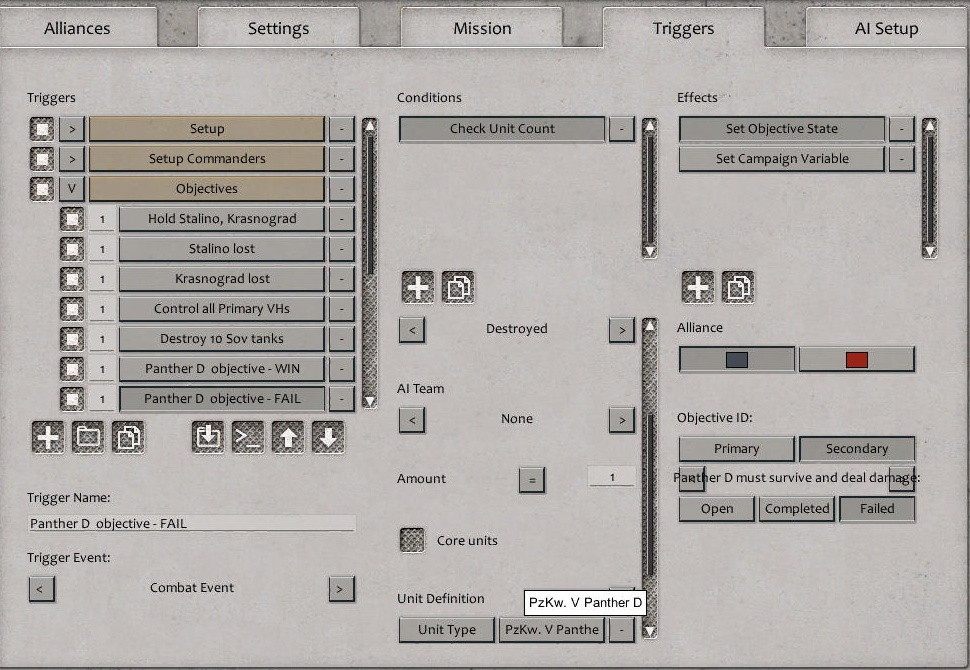Remove the Unit Type definition entry
Image resolution: width=970 pixels, height=670 pixels.
(x=622, y=630)
